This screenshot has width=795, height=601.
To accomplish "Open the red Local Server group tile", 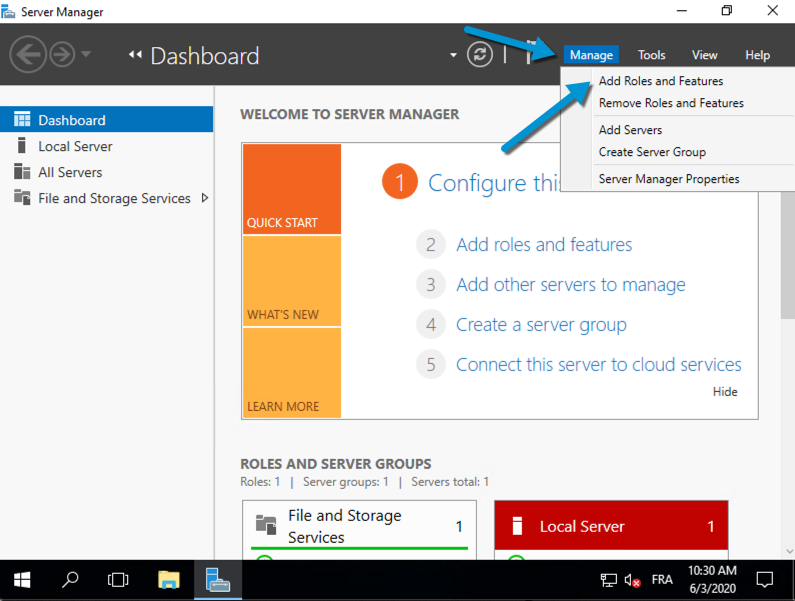I will [611, 529].
